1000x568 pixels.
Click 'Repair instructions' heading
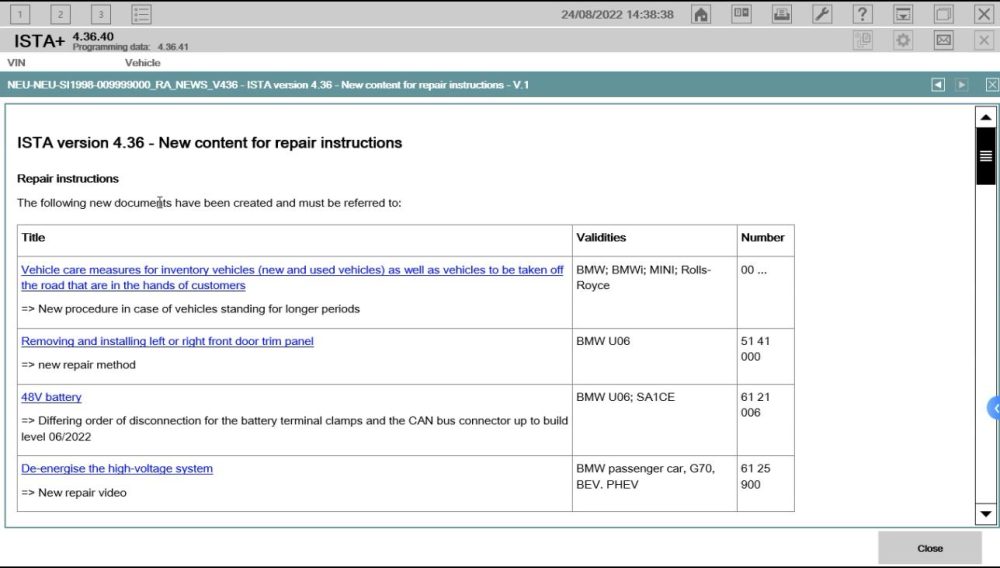click(68, 178)
